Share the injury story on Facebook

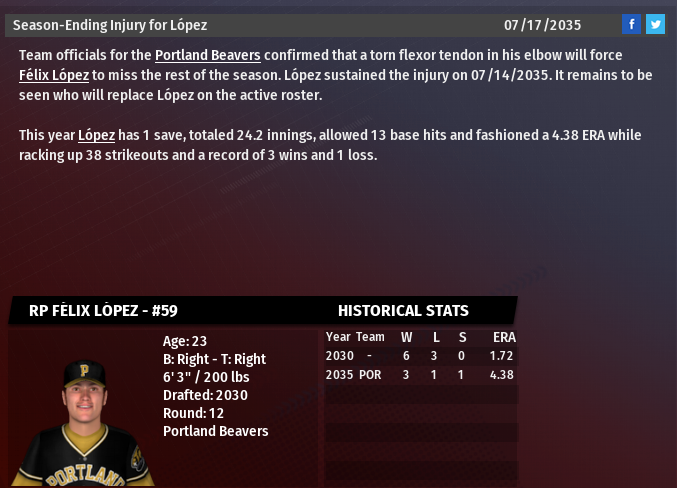[x=631, y=24]
